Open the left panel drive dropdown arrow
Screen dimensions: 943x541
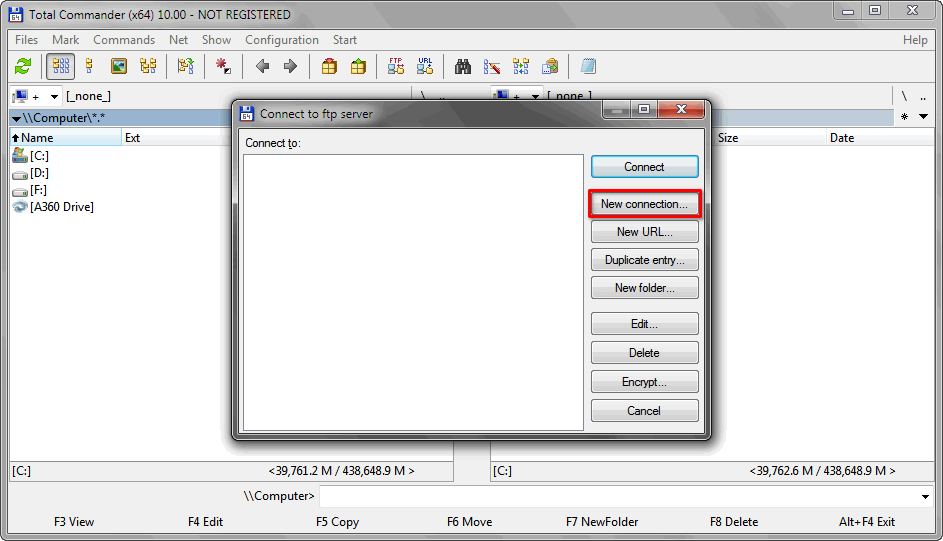click(54, 97)
